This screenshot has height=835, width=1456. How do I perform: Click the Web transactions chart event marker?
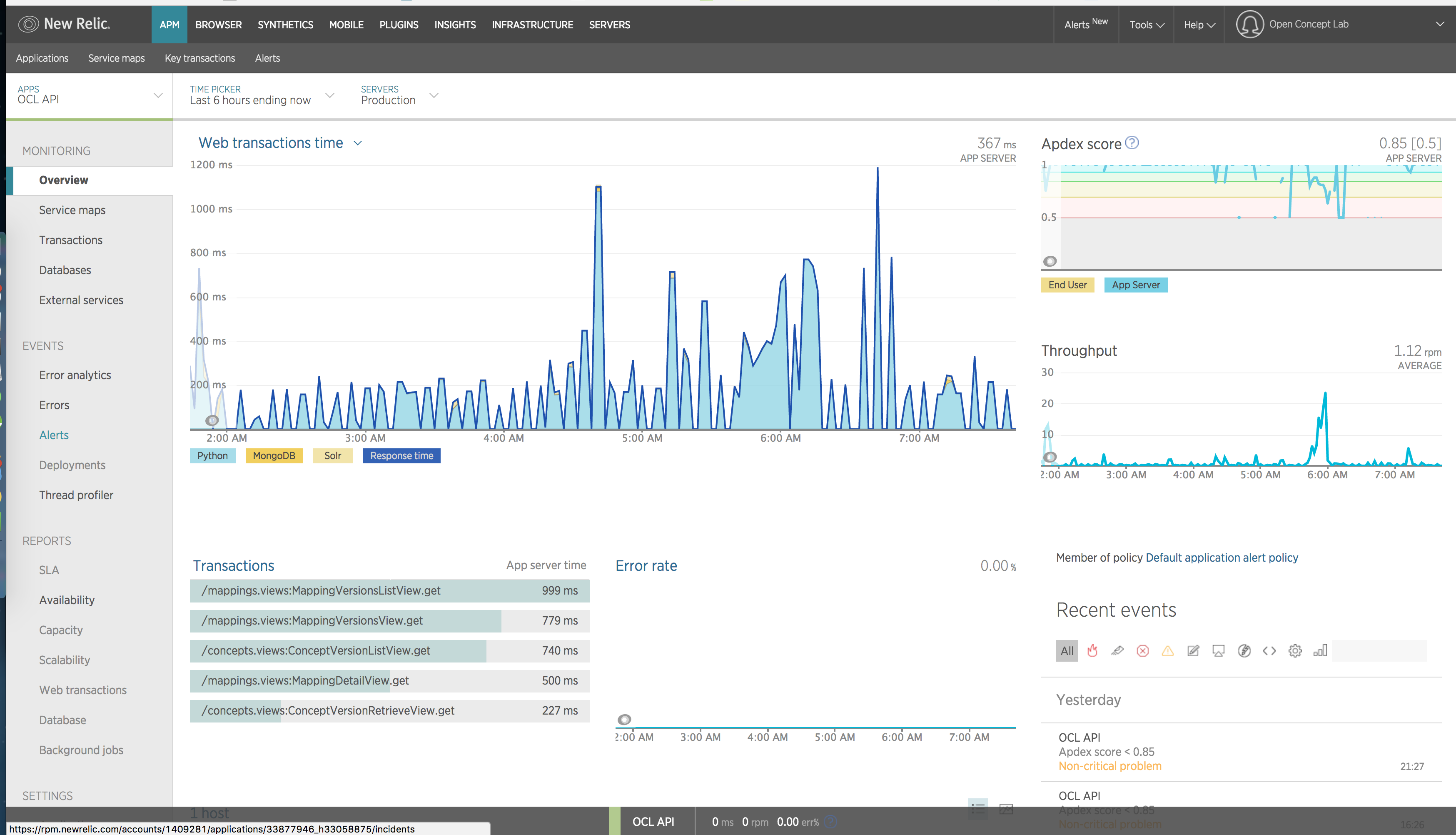pos(212,420)
